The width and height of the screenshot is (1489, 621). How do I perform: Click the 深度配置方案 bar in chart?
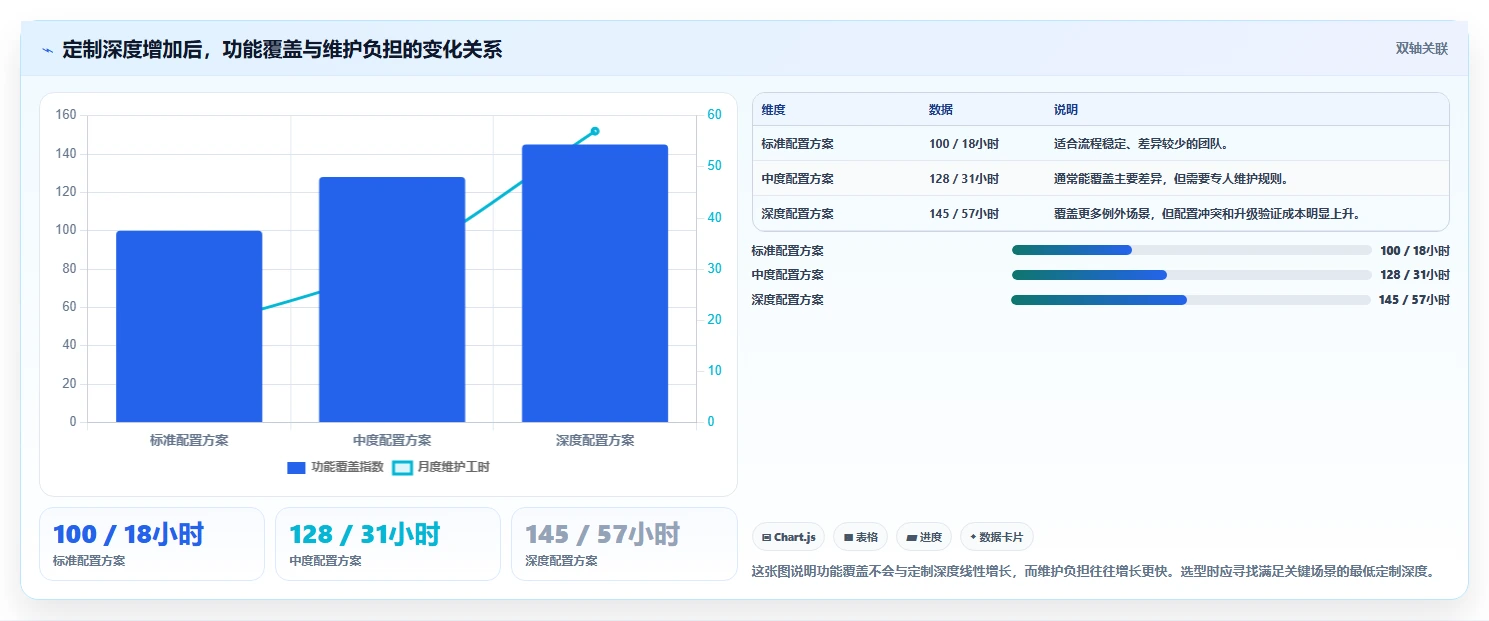pyautogui.click(x=595, y=283)
